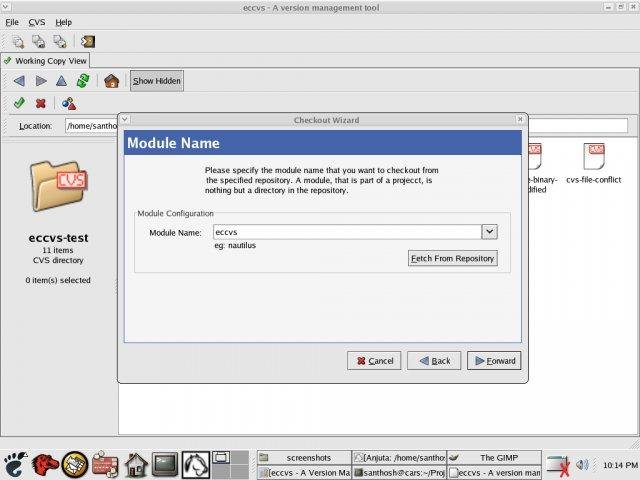This screenshot has height=480, width=640.
Task: Click the 10:14 PM clock
Action: pyautogui.click(x=620, y=465)
